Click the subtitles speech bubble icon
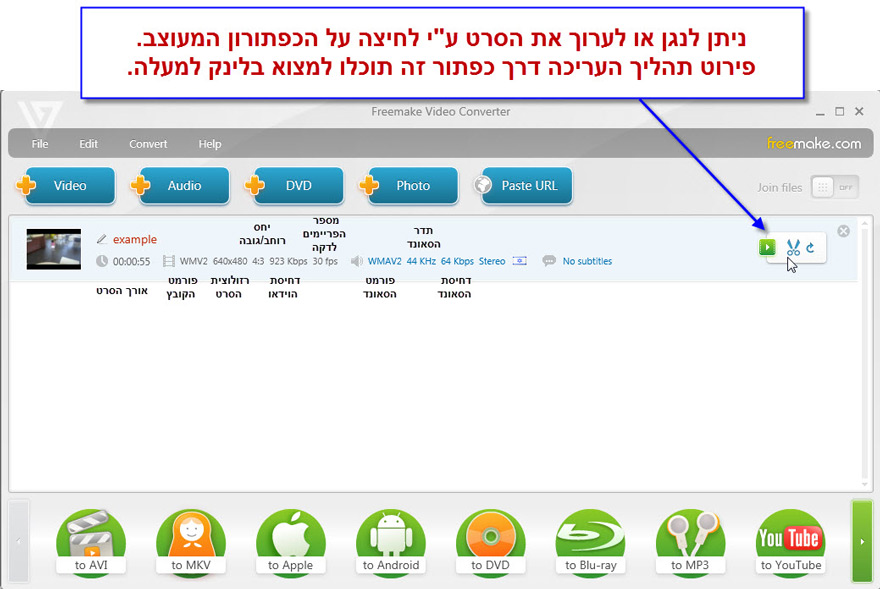The width and height of the screenshot is (880, 589). click(549, 261)
